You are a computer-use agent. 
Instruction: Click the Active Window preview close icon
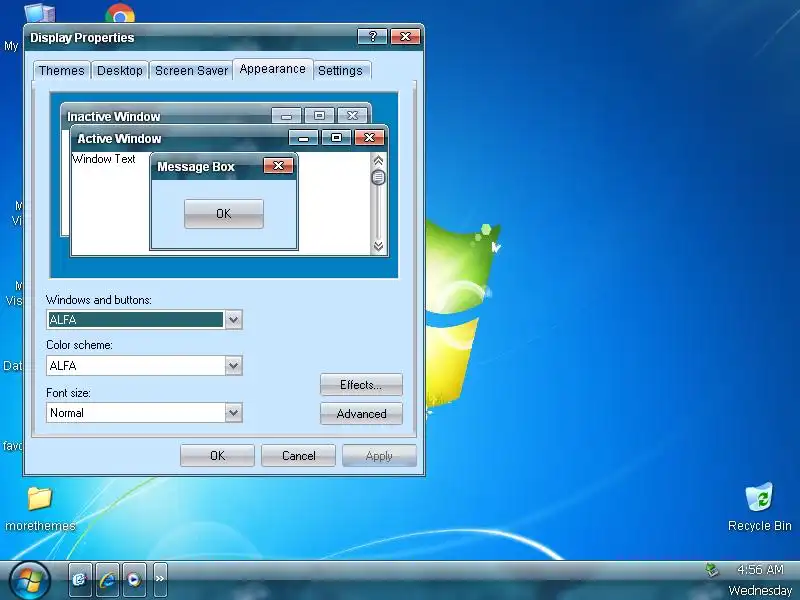369,138
